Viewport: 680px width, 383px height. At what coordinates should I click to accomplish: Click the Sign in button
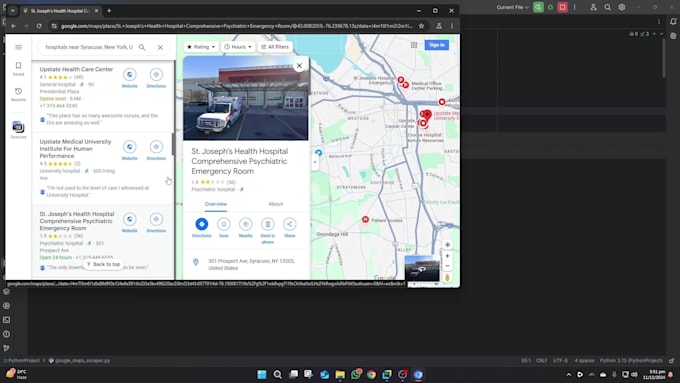(x=437, y=45)
